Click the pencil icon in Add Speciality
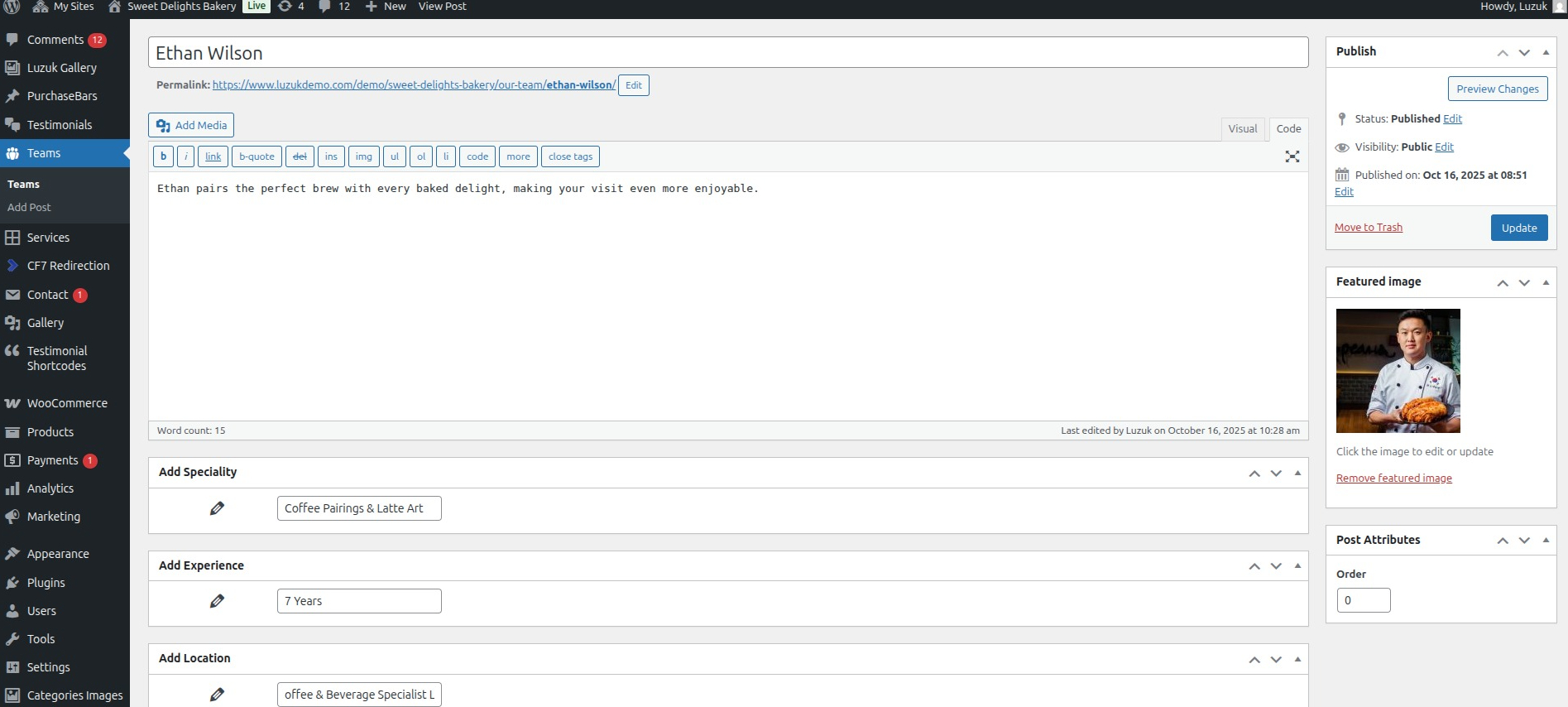The width and height of the screenshot is (1568, 707). click(217, 508)
